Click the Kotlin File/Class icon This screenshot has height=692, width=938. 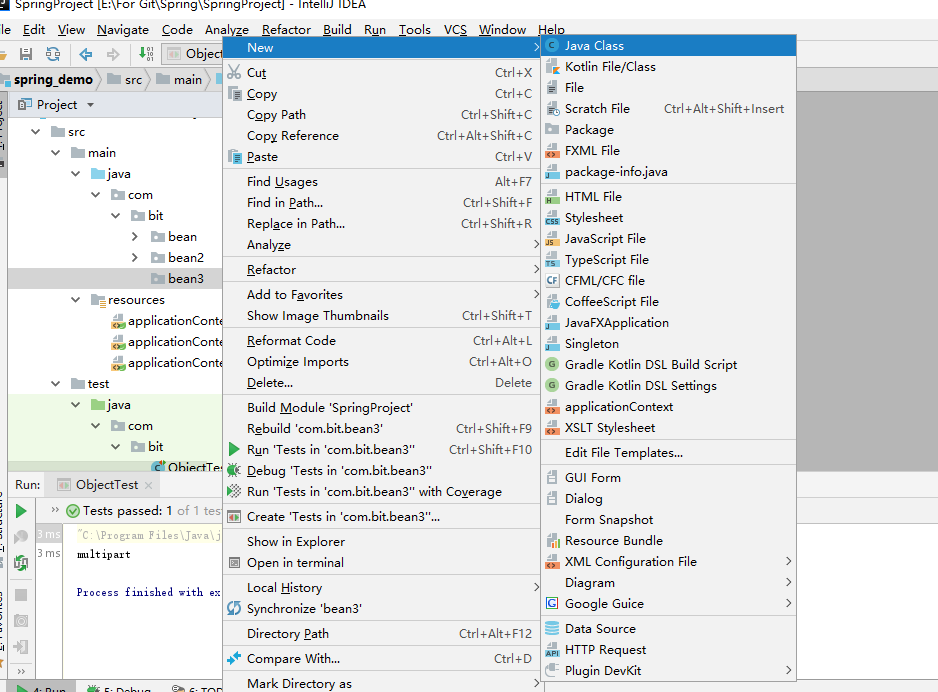click(552, 67)
